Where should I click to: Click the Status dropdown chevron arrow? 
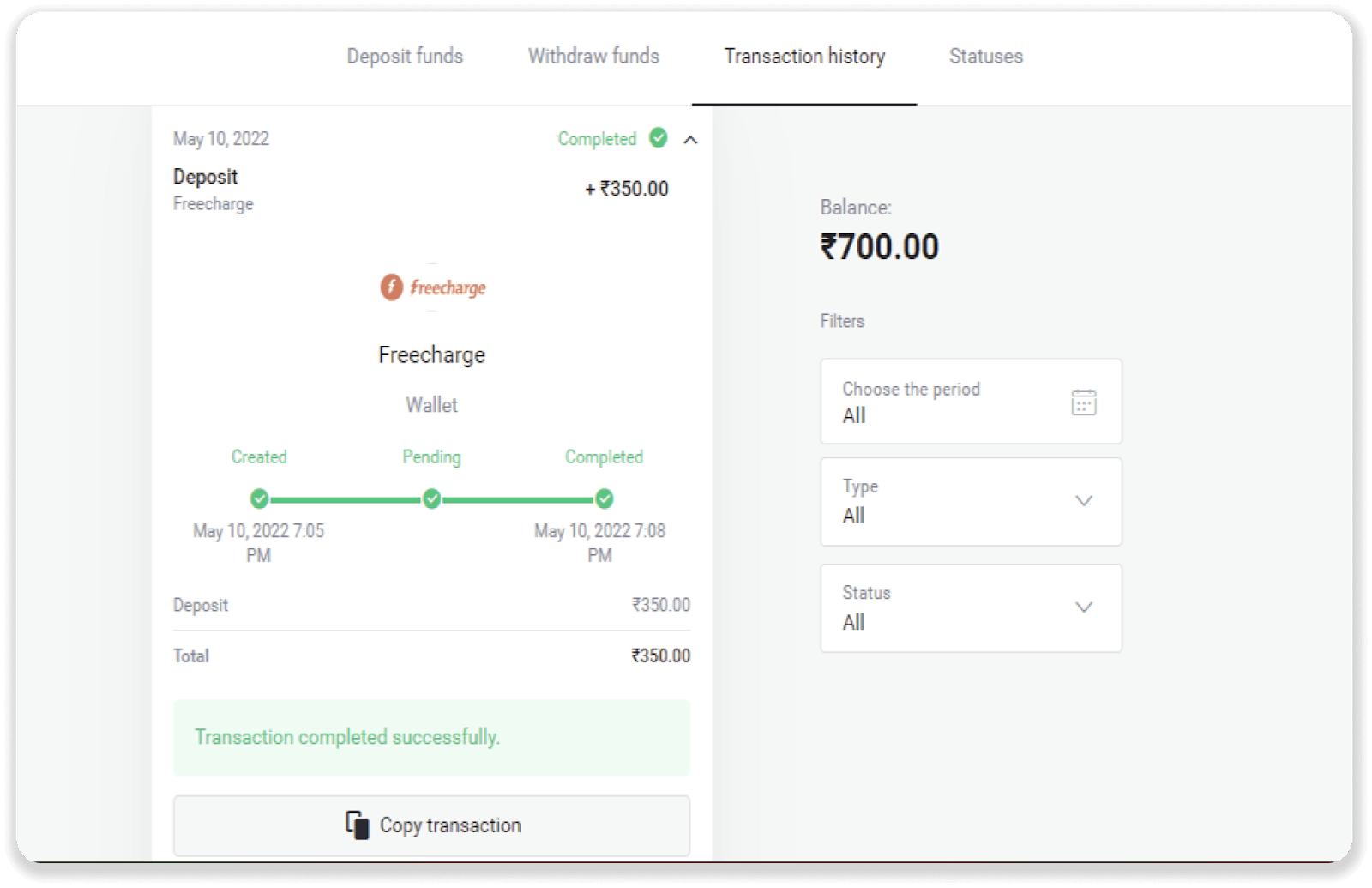click(1084, 607)
